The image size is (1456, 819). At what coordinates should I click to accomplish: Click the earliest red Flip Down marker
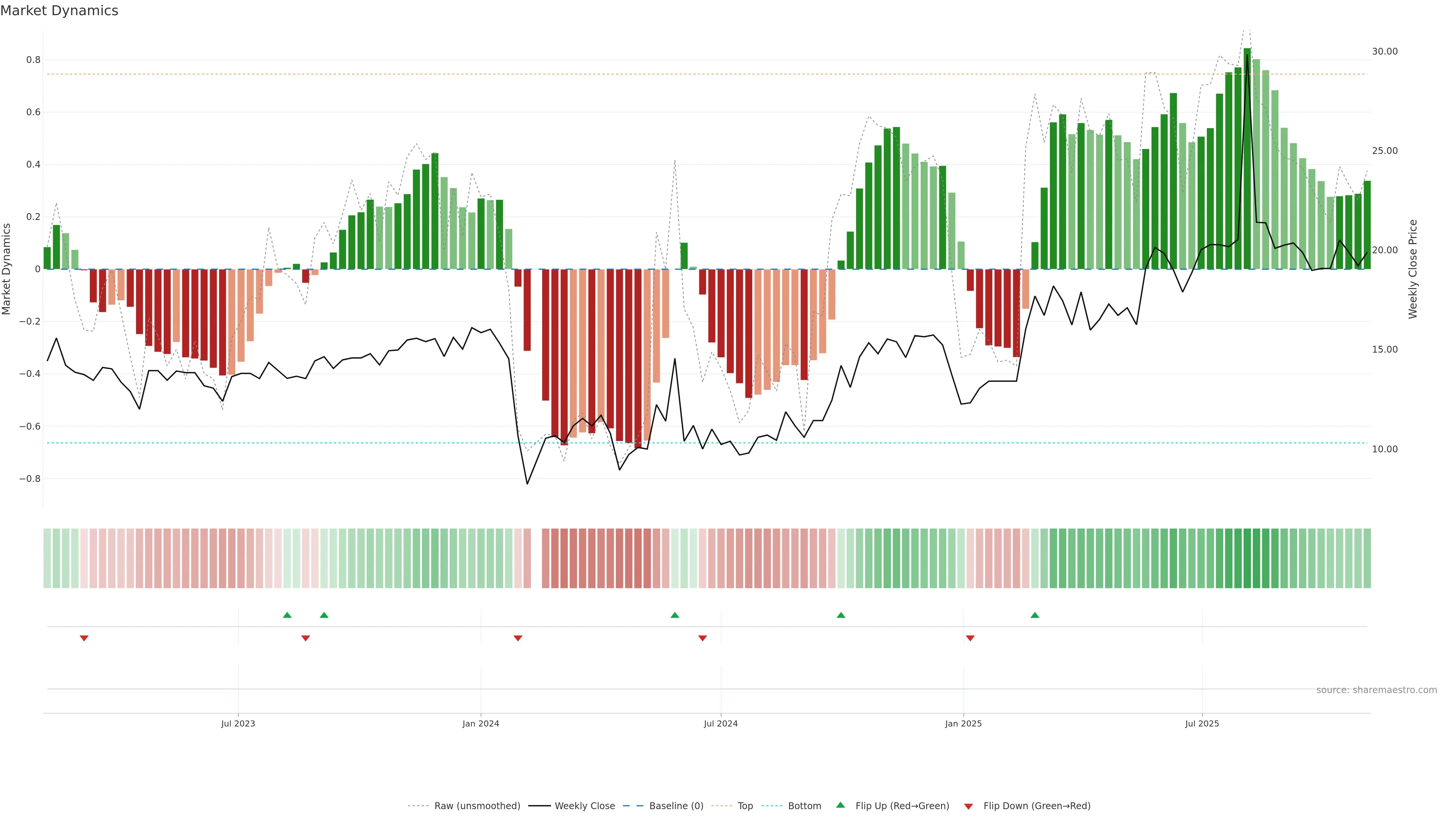pyautogui.click(x=84, y=638)
